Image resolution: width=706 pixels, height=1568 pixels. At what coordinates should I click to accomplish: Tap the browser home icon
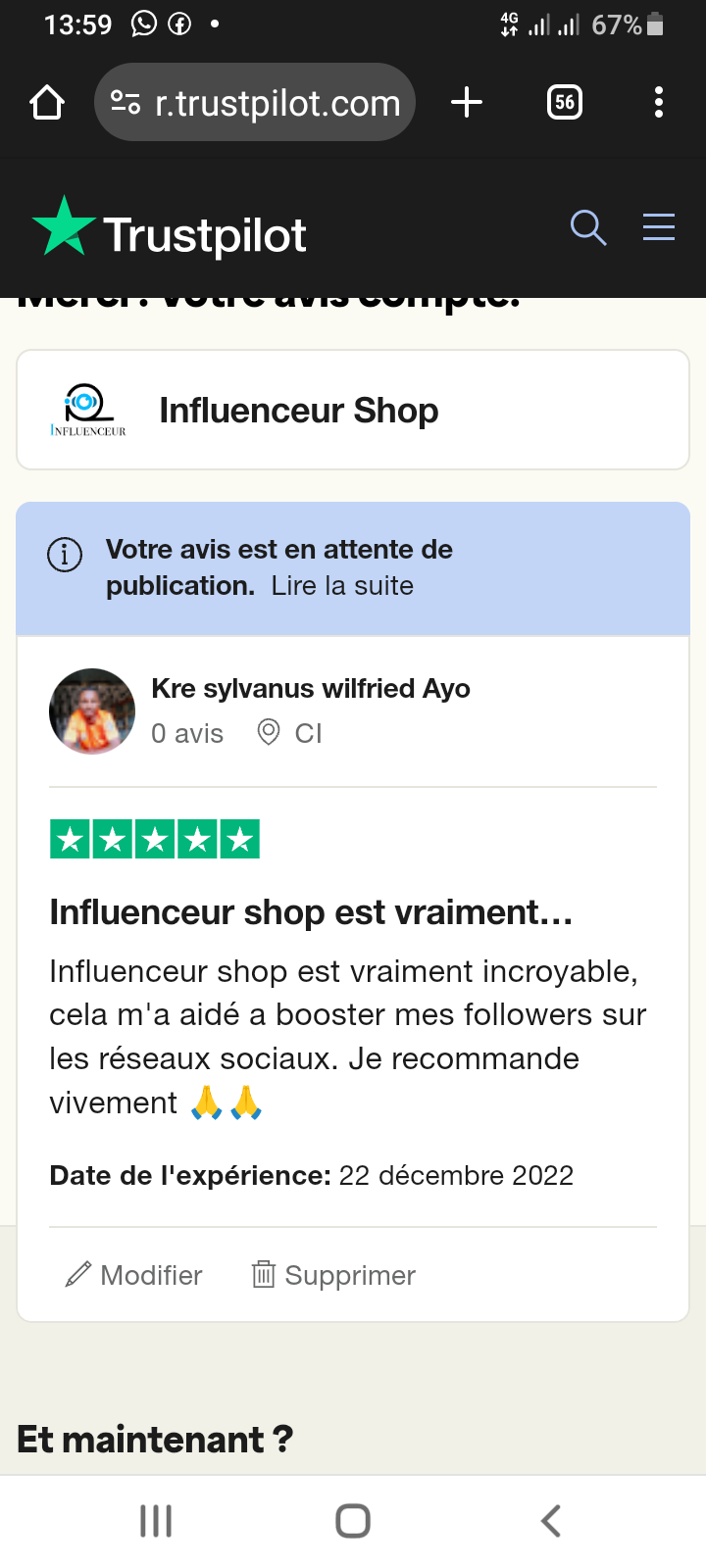[x=47, y=103]
